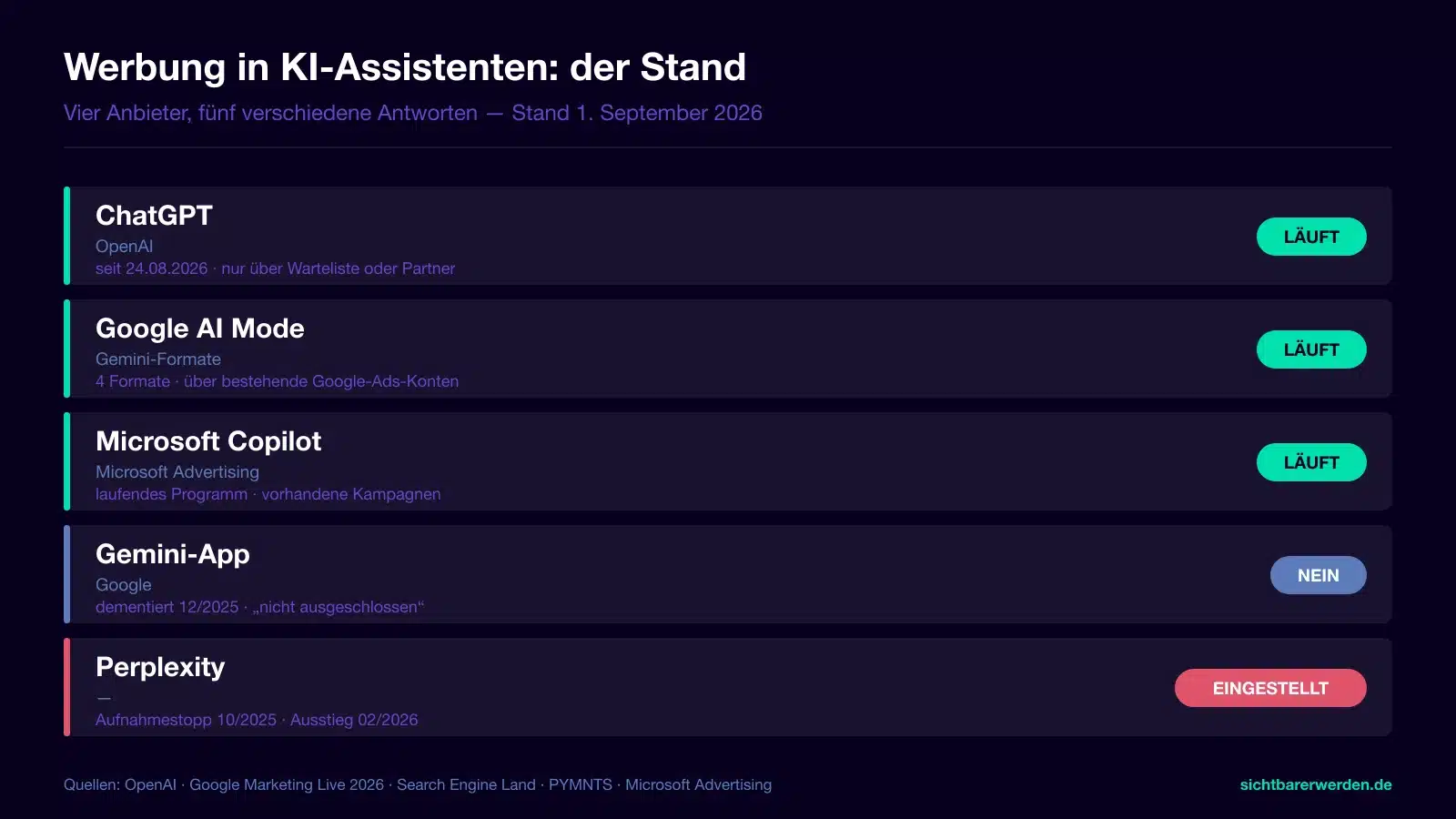
Task: Click the LÄUFT badge for ChatGPT
Action: pyautogui.click(x=1311, y=237)
